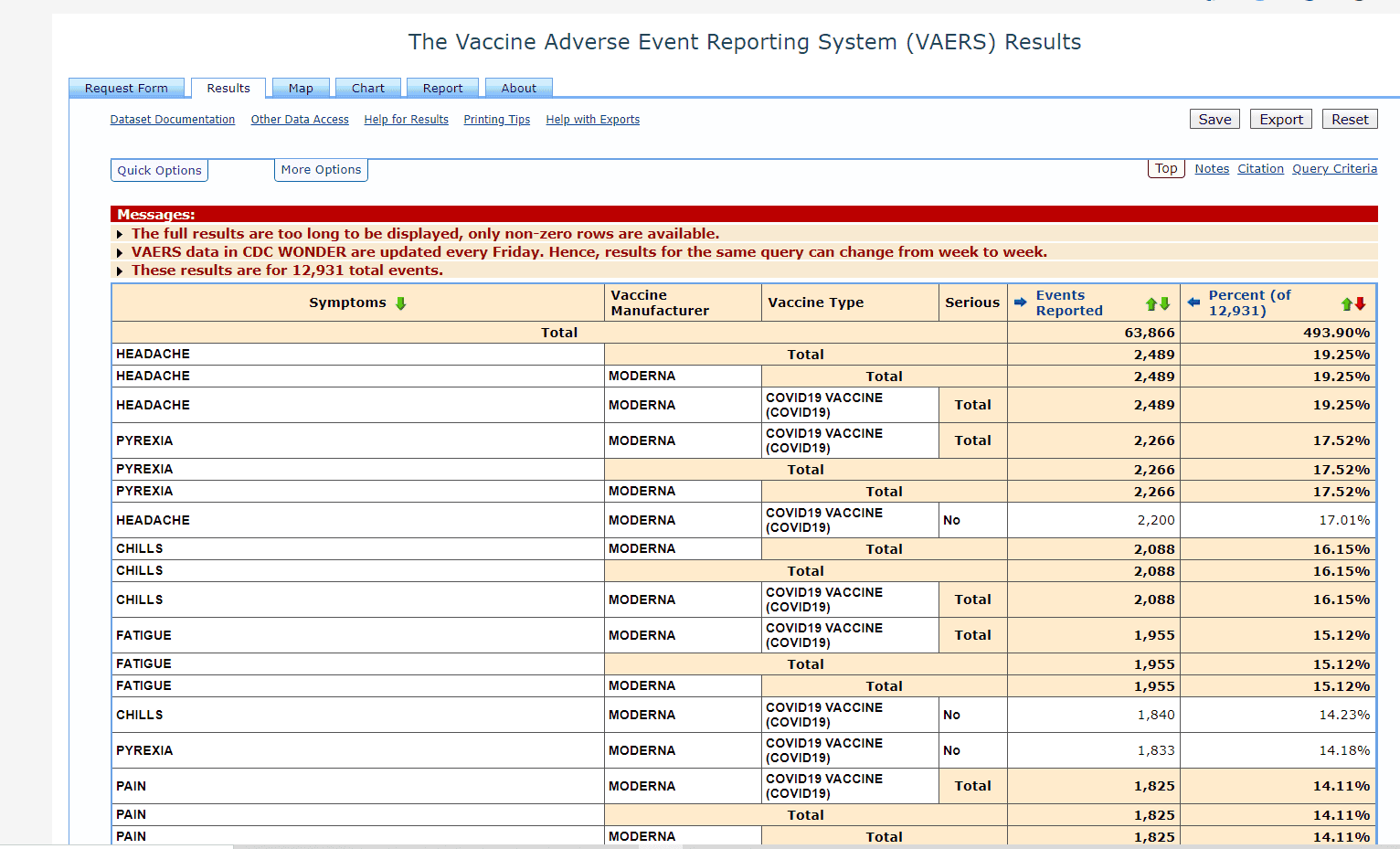Jump to Query Criteria link

click(1334, 168)
